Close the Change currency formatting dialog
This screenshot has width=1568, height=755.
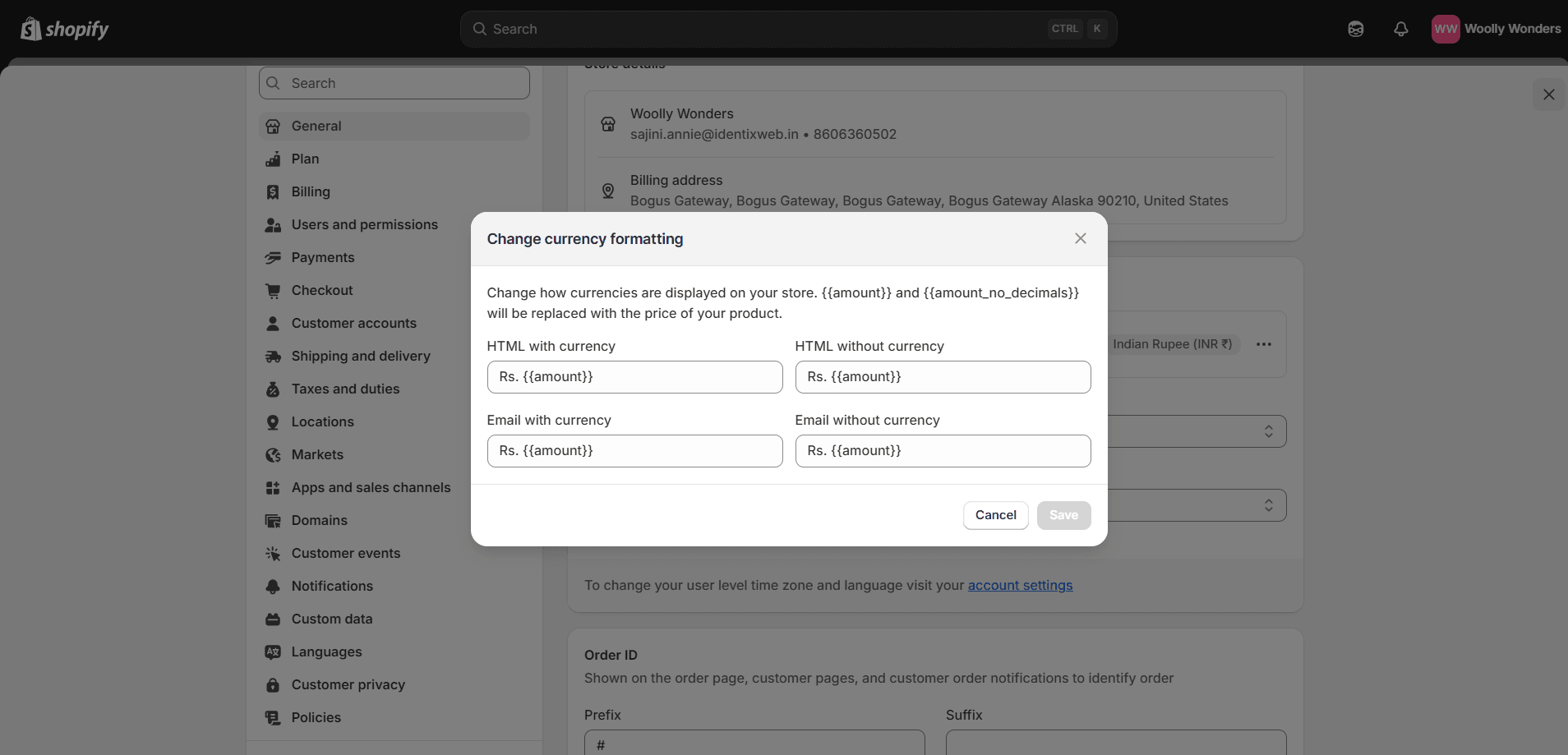1081,238
